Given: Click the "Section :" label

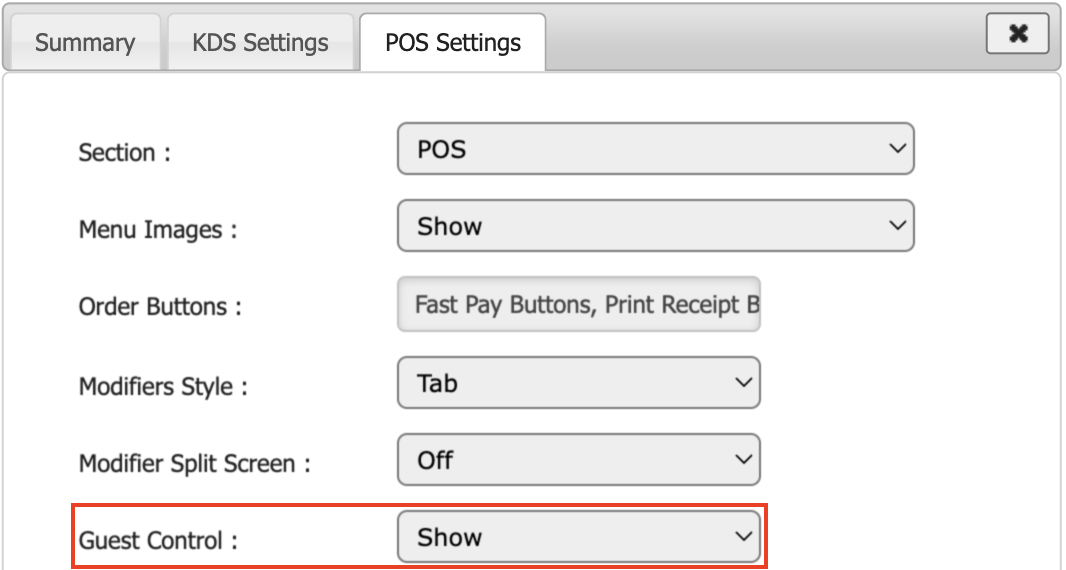Looking at the screenshot, I should point(124,153).
